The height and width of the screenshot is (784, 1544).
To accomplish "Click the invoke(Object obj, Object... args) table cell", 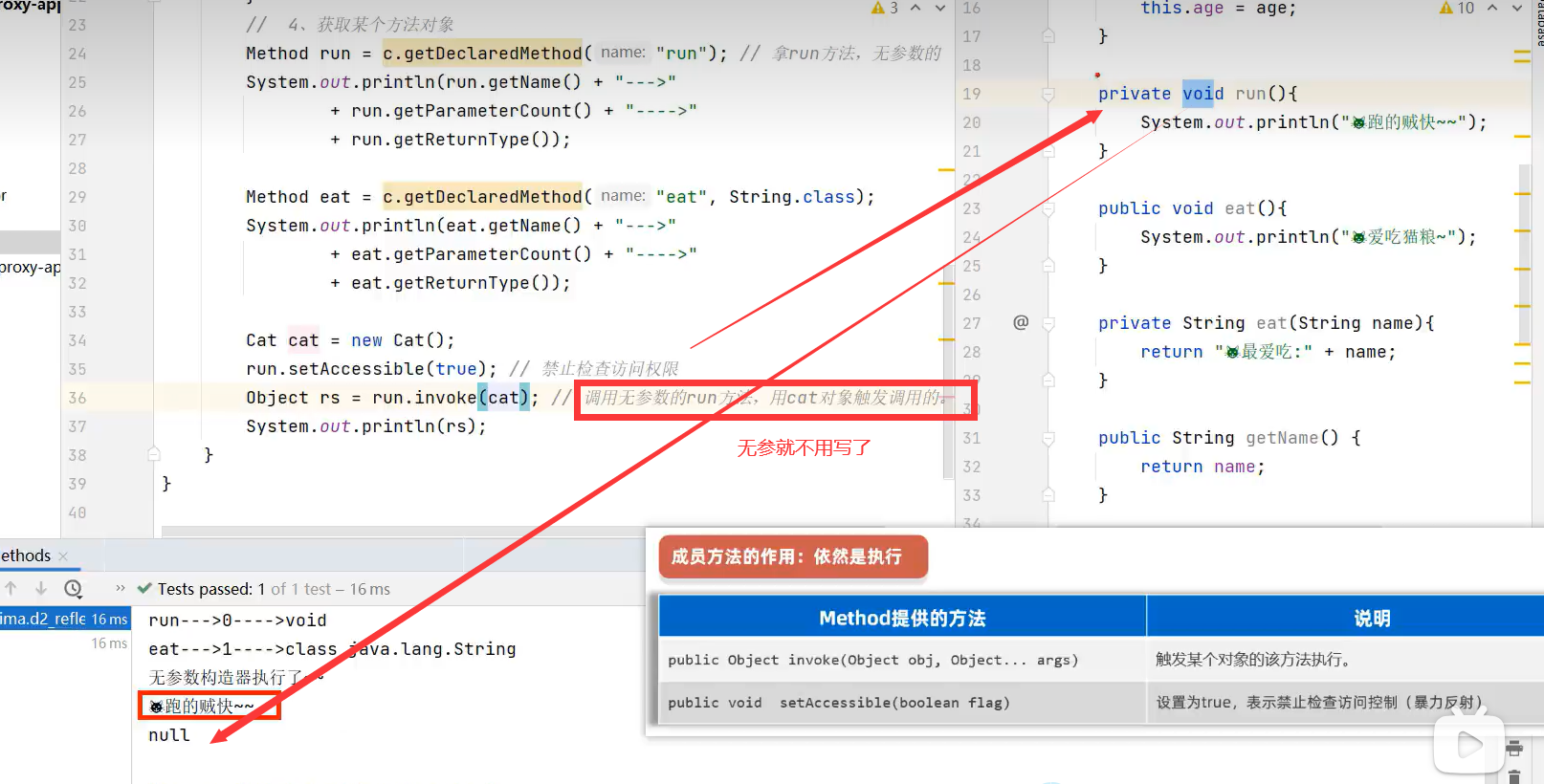I will (x=902, y=660).
